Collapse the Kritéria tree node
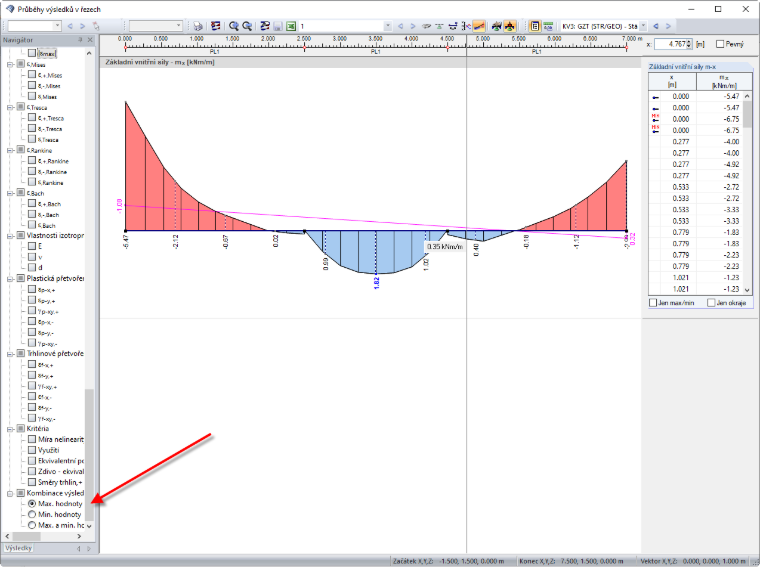 tap(10, 429)
